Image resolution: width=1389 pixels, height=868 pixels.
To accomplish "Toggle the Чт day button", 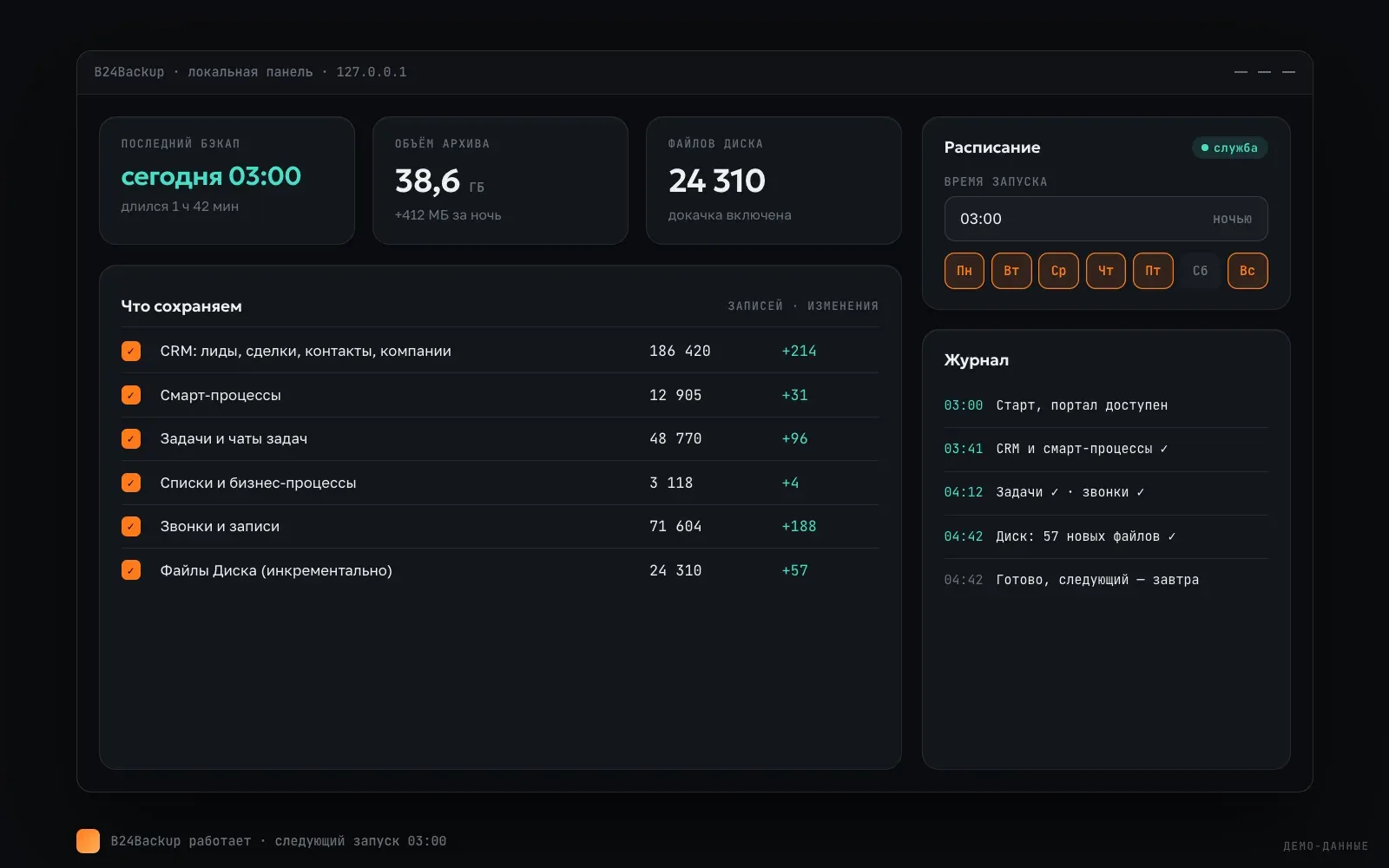I will (x=1106, y=271).
